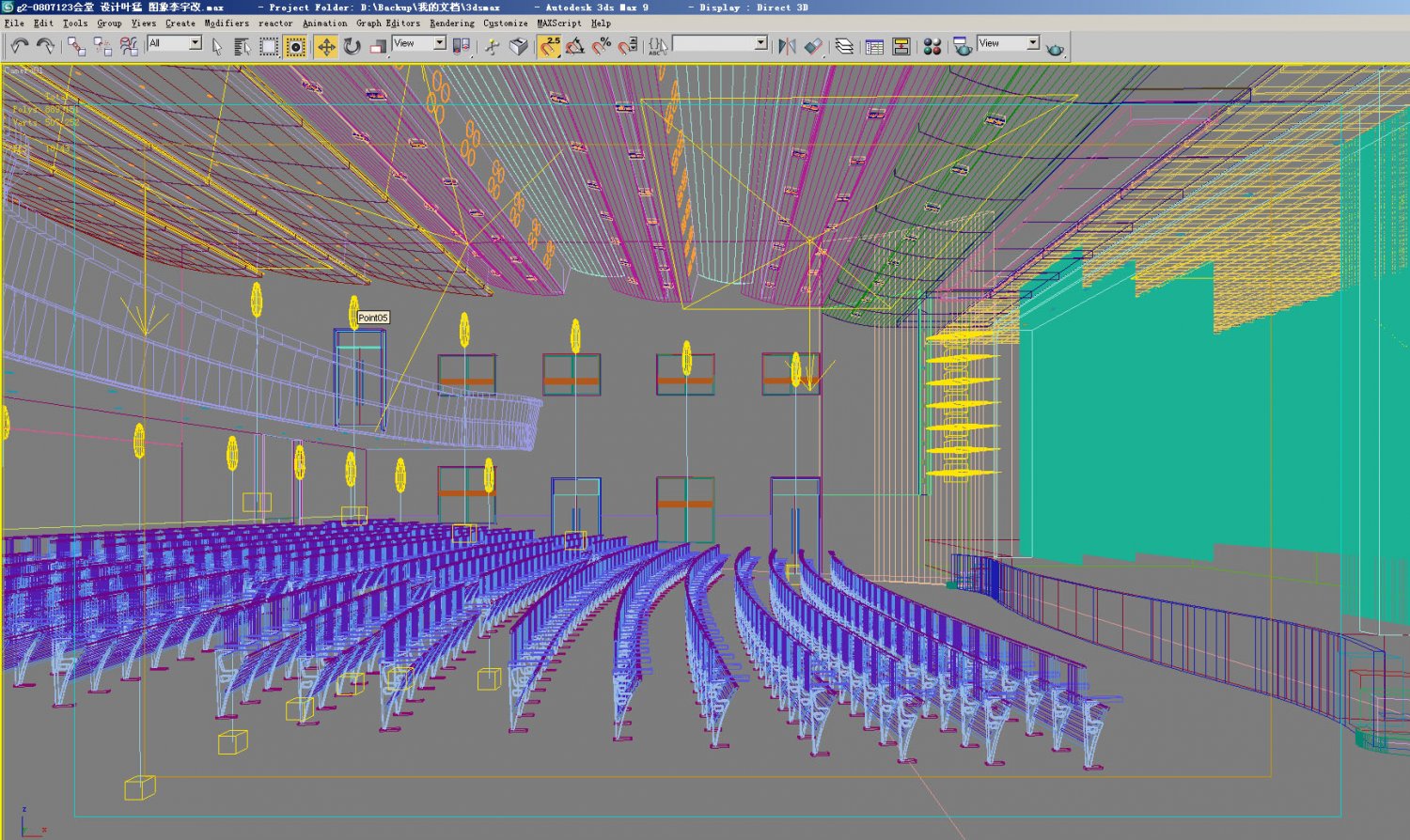The image size is (1410, 840).
Task: Activate the Select and Link tool
Action: tap(75, 43)
